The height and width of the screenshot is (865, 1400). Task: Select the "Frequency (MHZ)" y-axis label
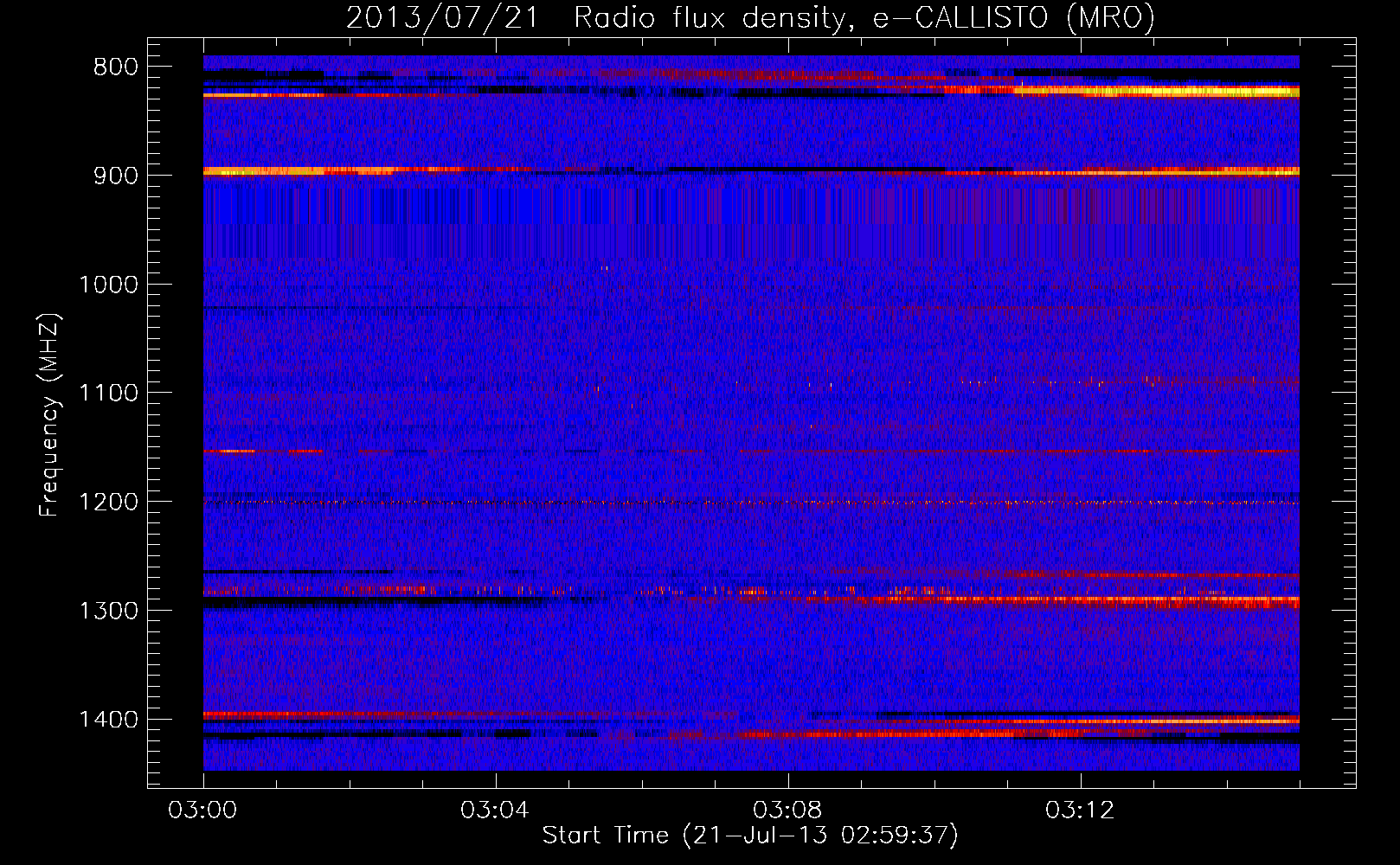(x=50, y=415)
